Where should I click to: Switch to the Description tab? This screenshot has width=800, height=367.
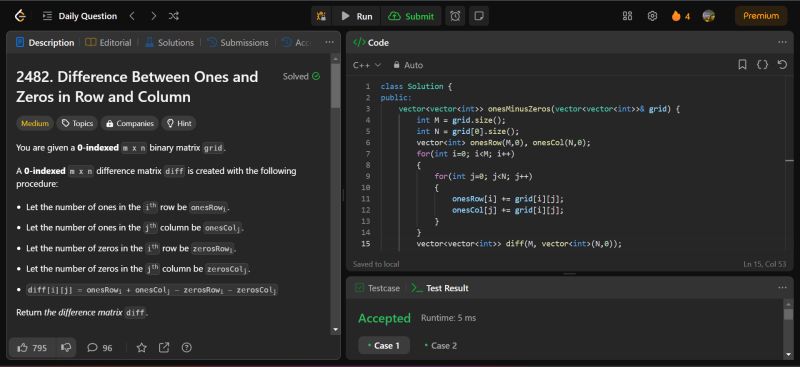click(x=45, y=43)
